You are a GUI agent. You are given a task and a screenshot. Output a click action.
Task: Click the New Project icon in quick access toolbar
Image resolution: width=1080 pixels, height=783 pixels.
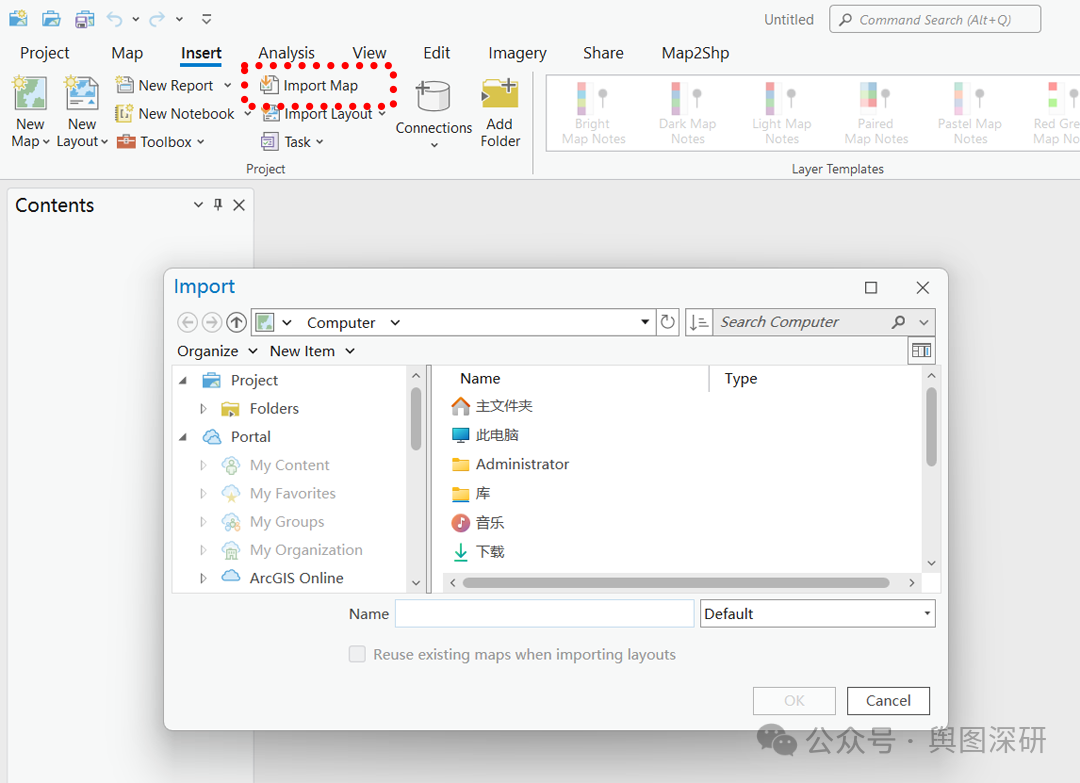point(18,19)
